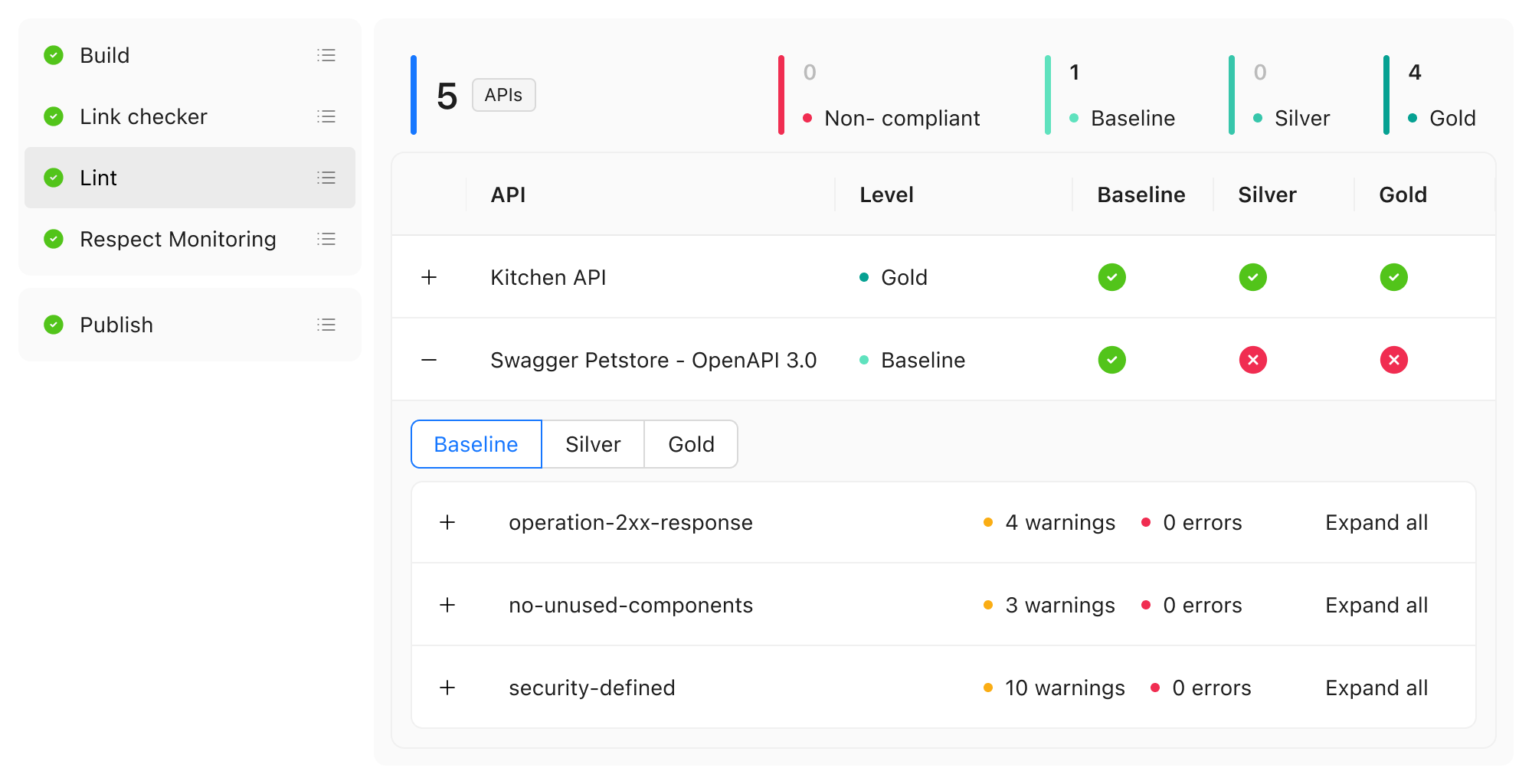This screenshot has height=784, width=1532.
Task: Expand the Kitchen API row
Action: (x=429, y=277)
